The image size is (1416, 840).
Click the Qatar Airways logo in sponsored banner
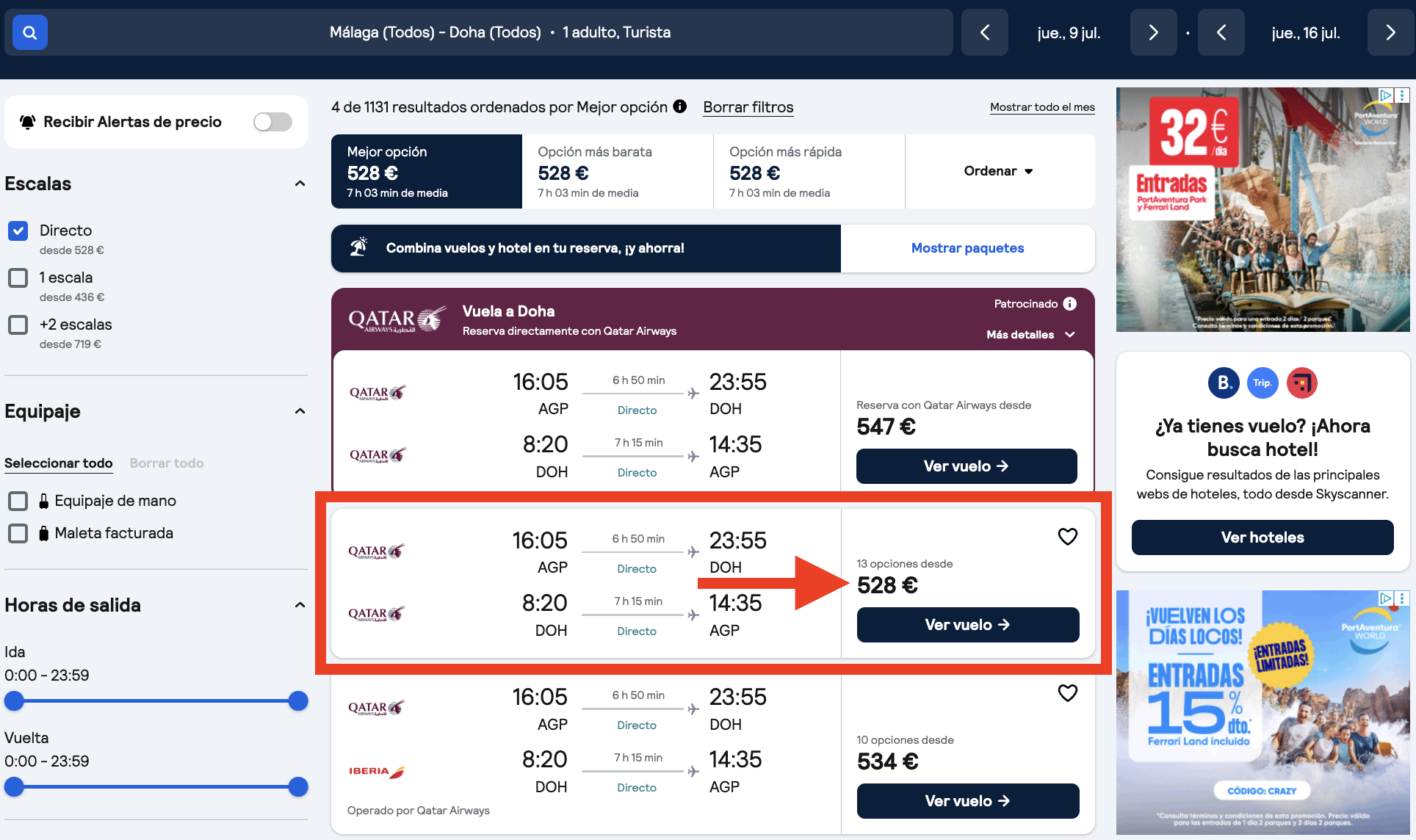coord(397,319)
